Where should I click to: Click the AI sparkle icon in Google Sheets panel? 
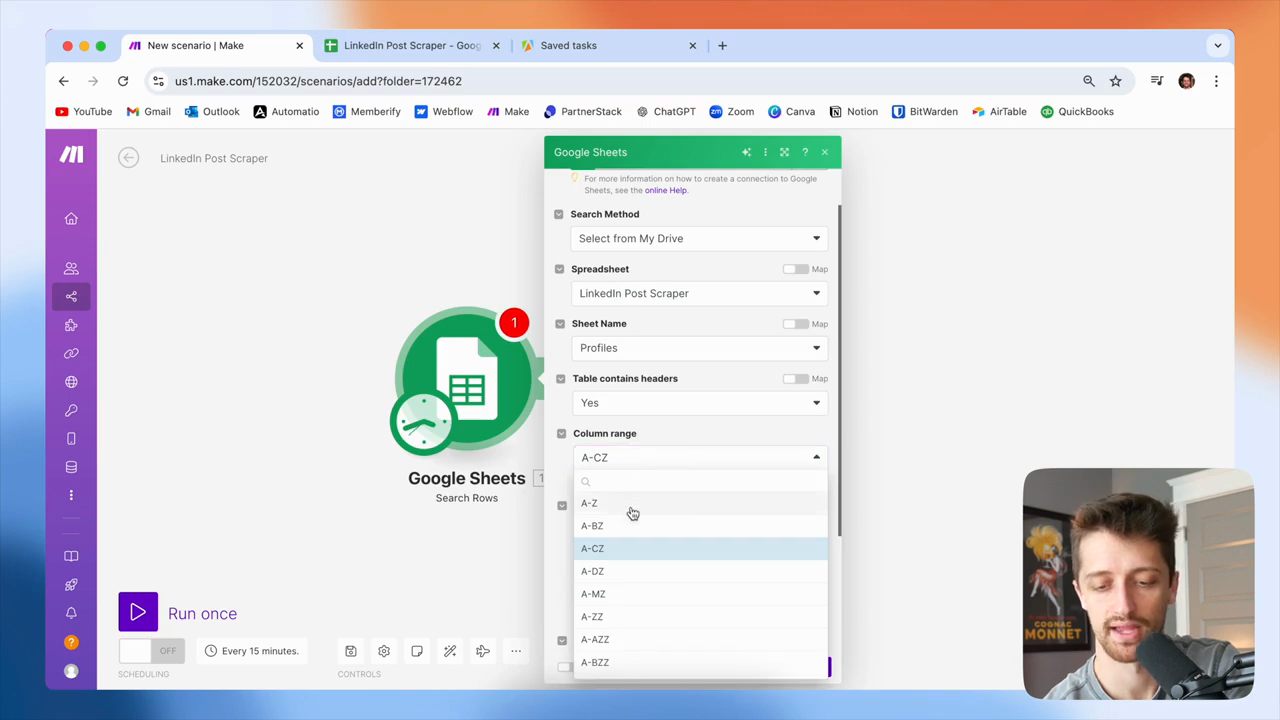pos(746,152)
